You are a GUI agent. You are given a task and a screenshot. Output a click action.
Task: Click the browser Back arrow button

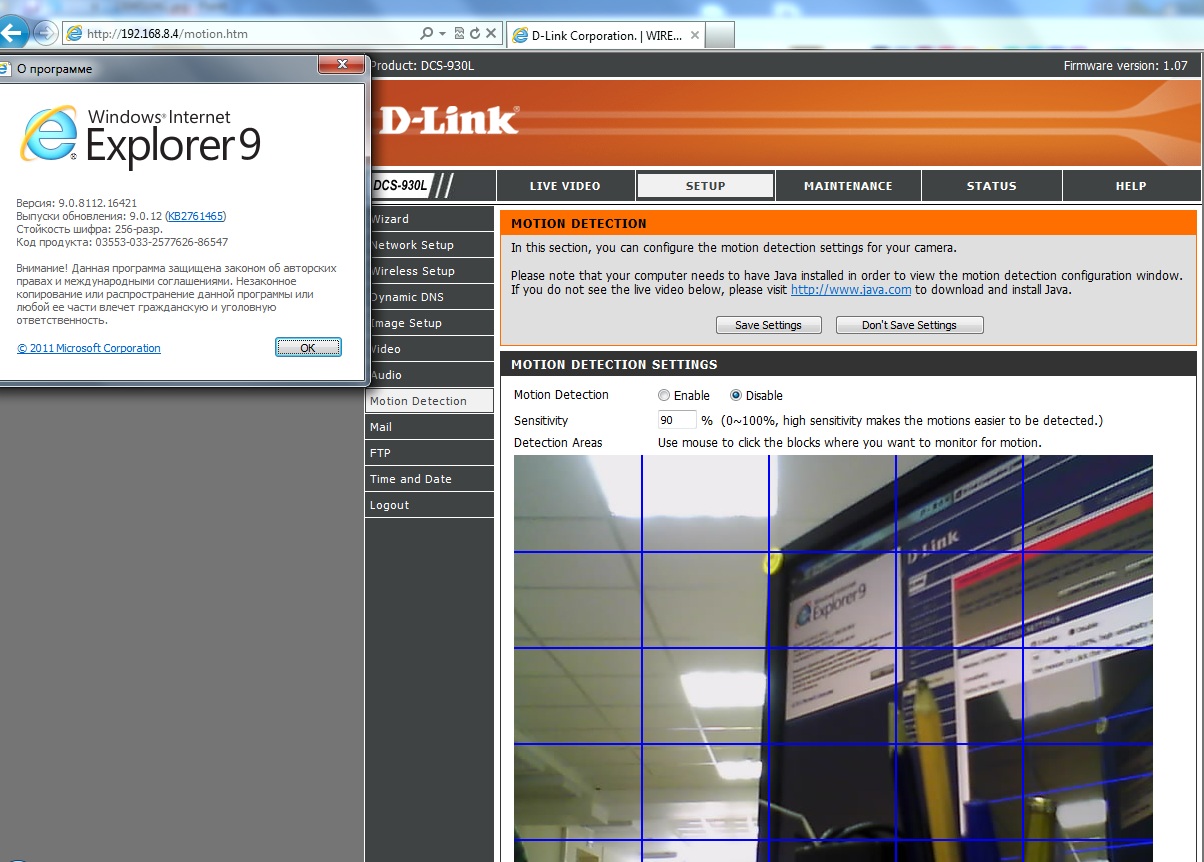point(11,32)
